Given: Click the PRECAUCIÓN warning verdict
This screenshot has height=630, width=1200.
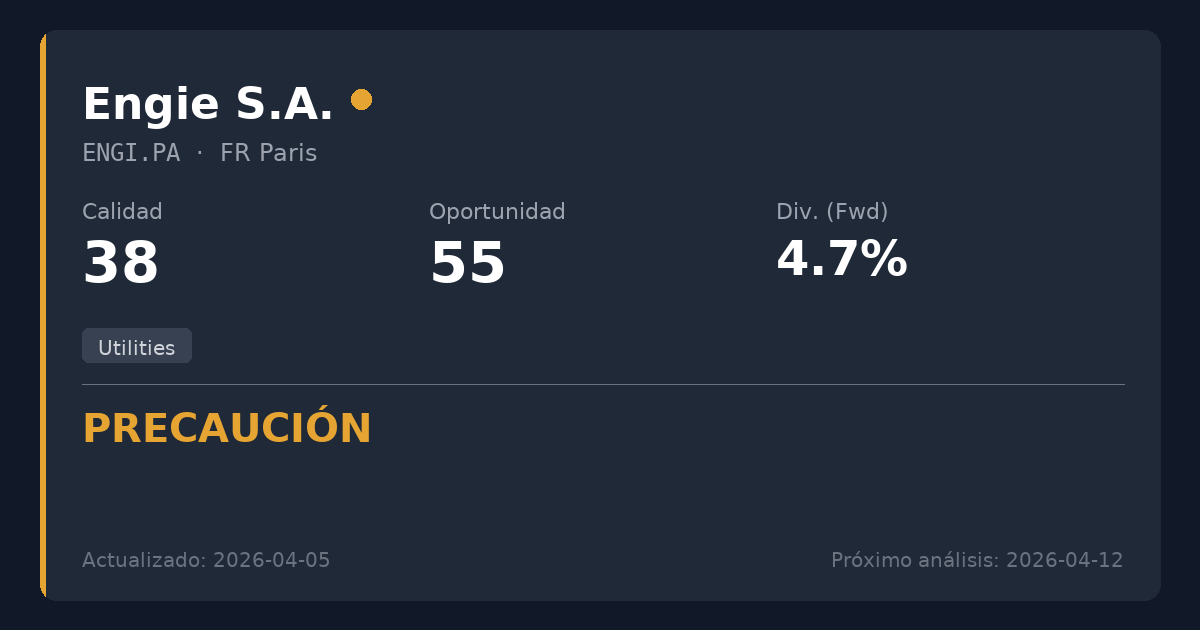Looking at the screenshot, I should pos(227,429).
